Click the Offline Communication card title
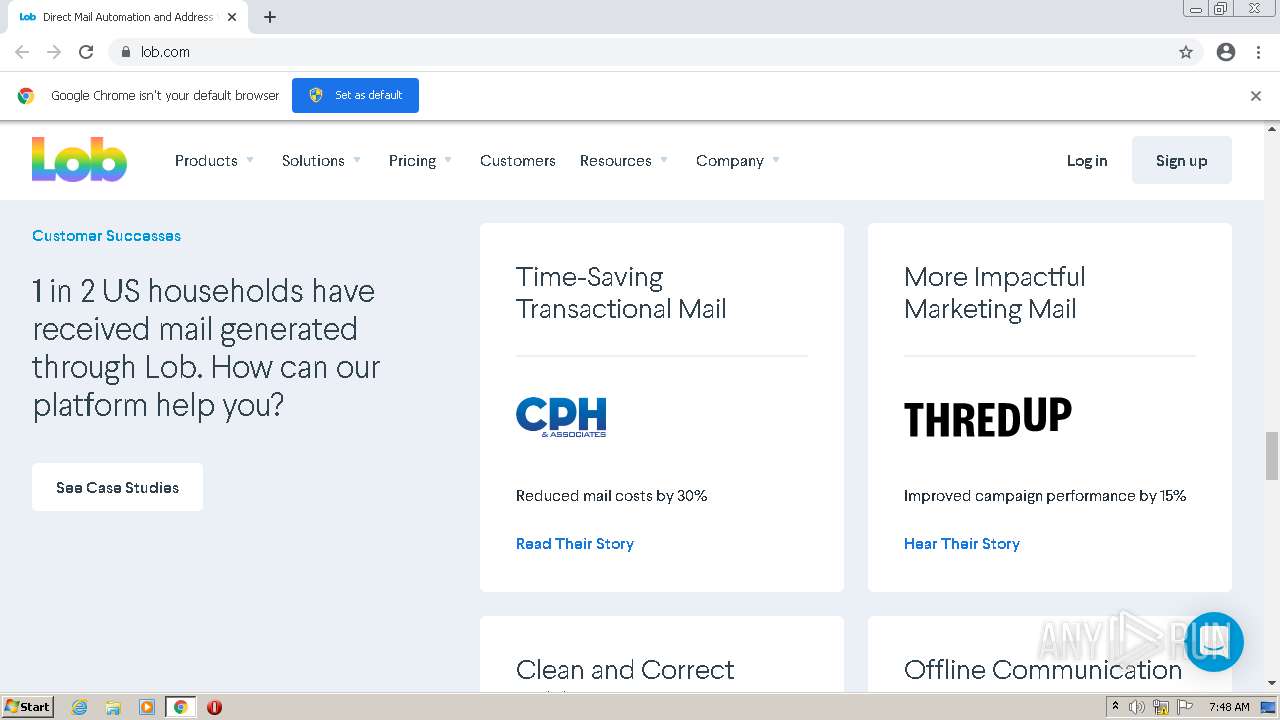Image resolution: width=1280 pixels, height=720 pixels. pos(1043,670)
